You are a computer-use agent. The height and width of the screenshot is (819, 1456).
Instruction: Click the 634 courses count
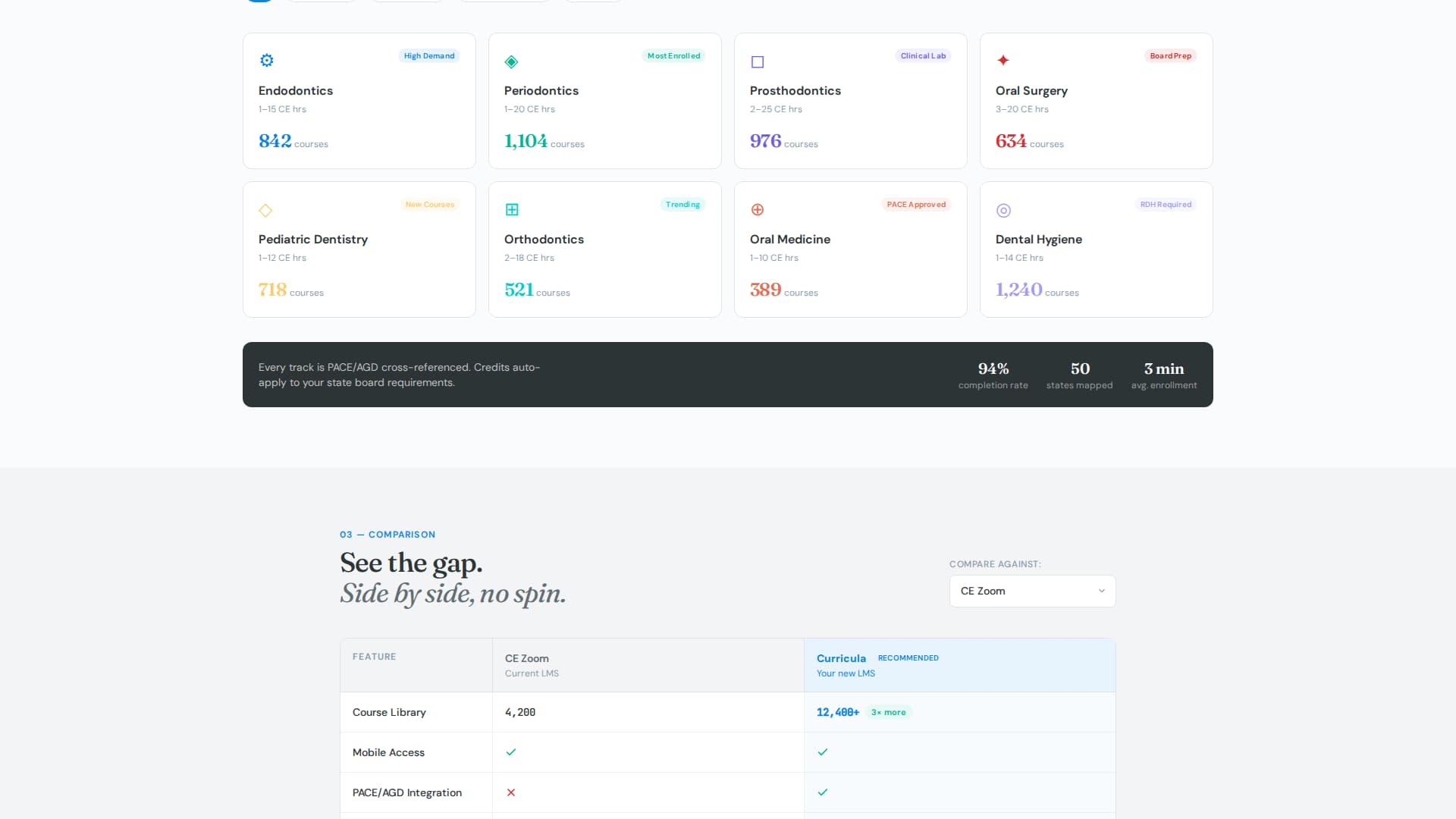point(1030,141)
